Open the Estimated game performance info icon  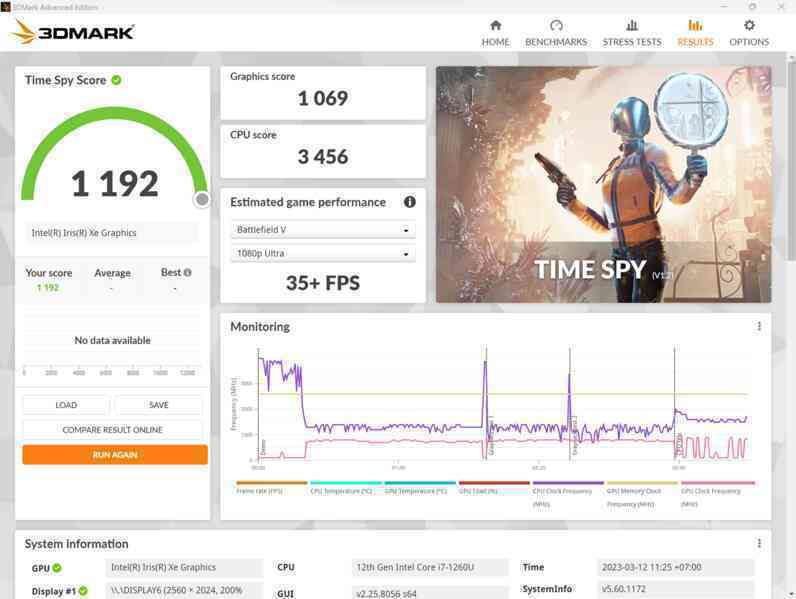[x=410, y=202]
